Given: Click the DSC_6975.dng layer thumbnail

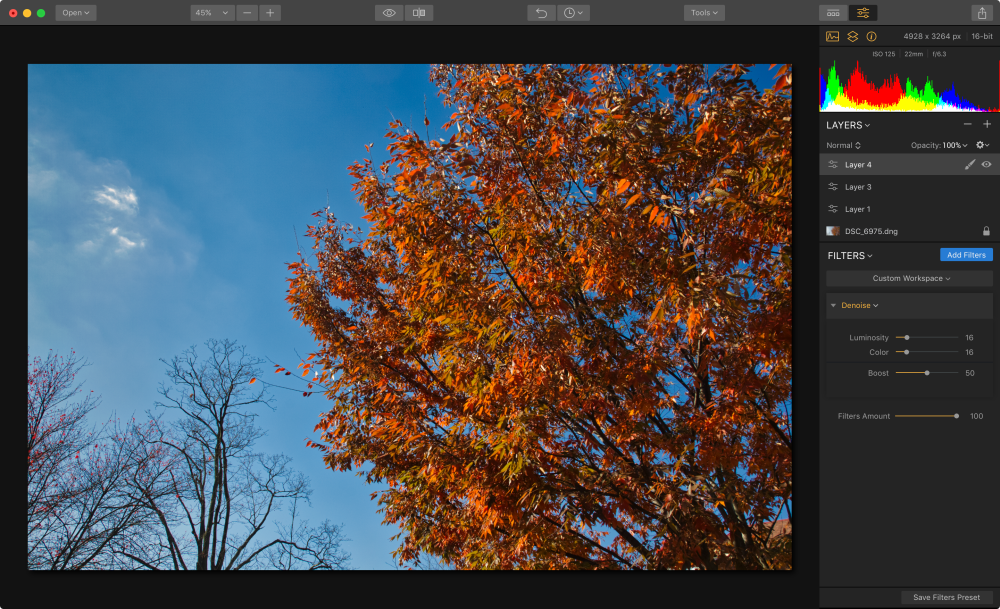Looking at the screenshot, I should point(831,231).
